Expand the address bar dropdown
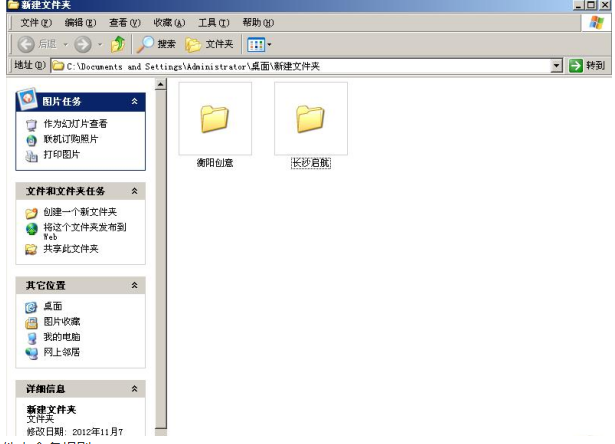615x444 pixels. click(x=557, y=66)
